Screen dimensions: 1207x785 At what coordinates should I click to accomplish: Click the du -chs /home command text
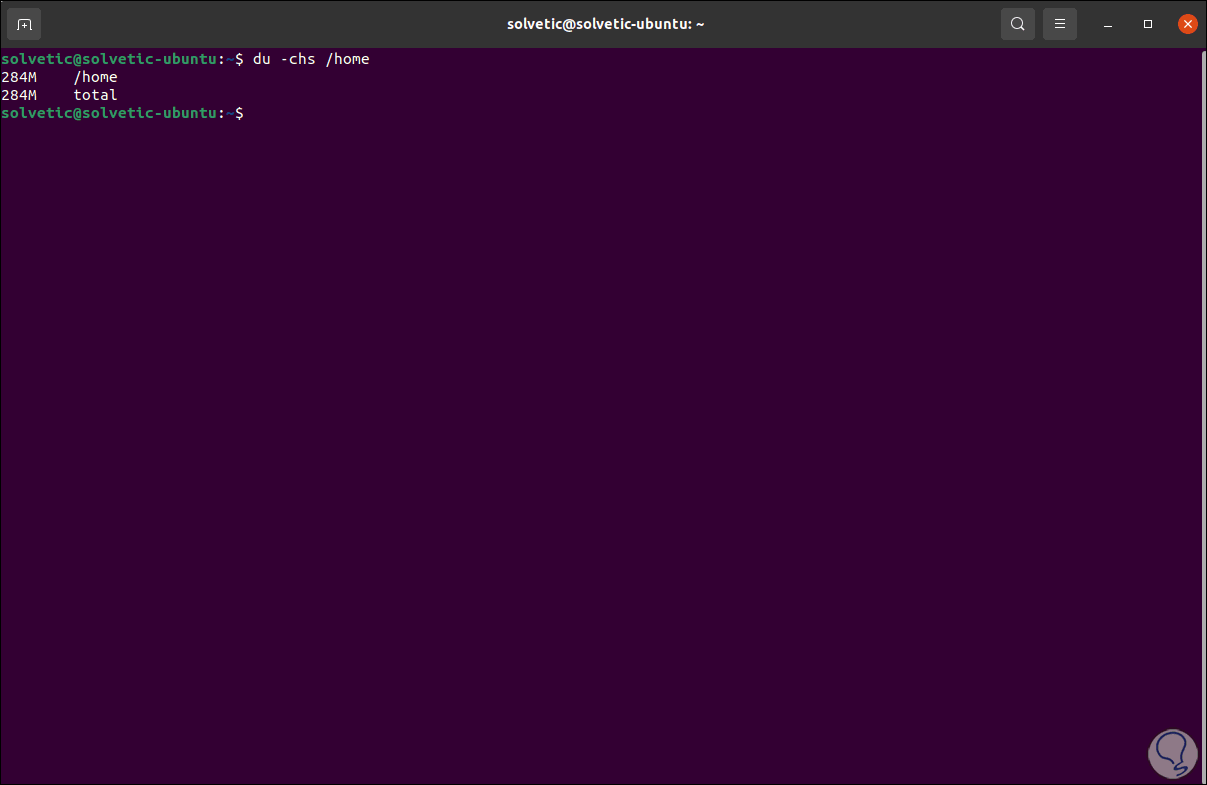(310, 58)
